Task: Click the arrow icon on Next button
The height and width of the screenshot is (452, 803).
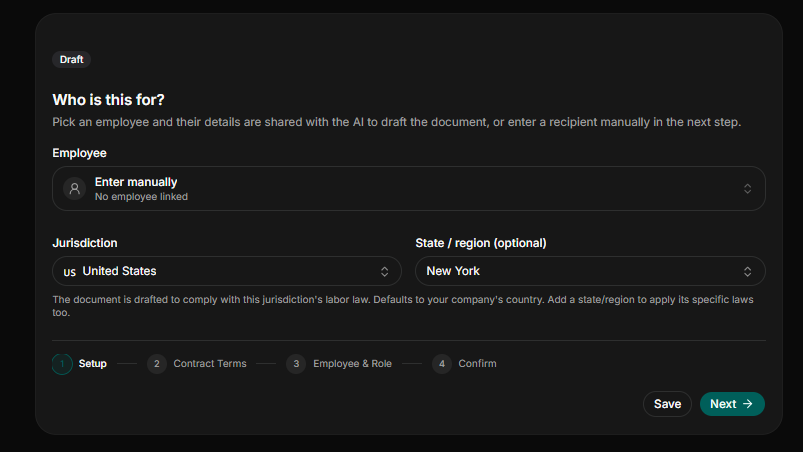Action: click(748, 404)
